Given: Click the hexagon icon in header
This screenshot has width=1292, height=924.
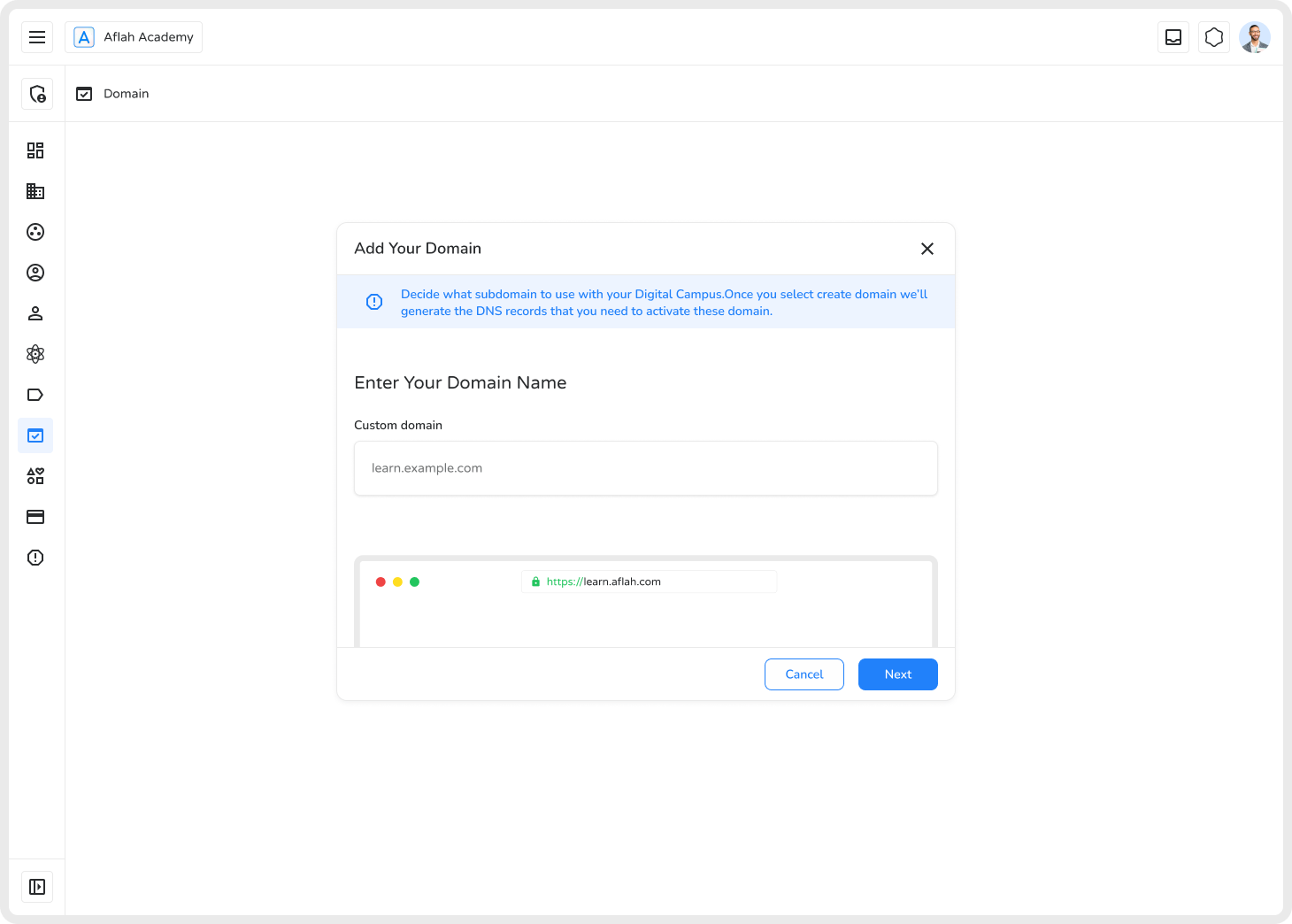Looking at the screenshot, I should (x=1214, y=37).
